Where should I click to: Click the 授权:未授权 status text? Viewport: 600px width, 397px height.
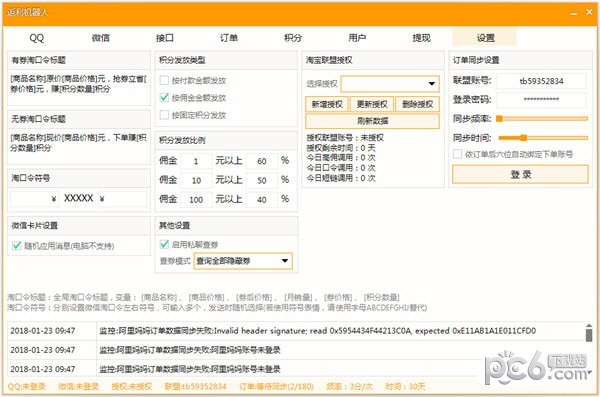pos(132,387)
